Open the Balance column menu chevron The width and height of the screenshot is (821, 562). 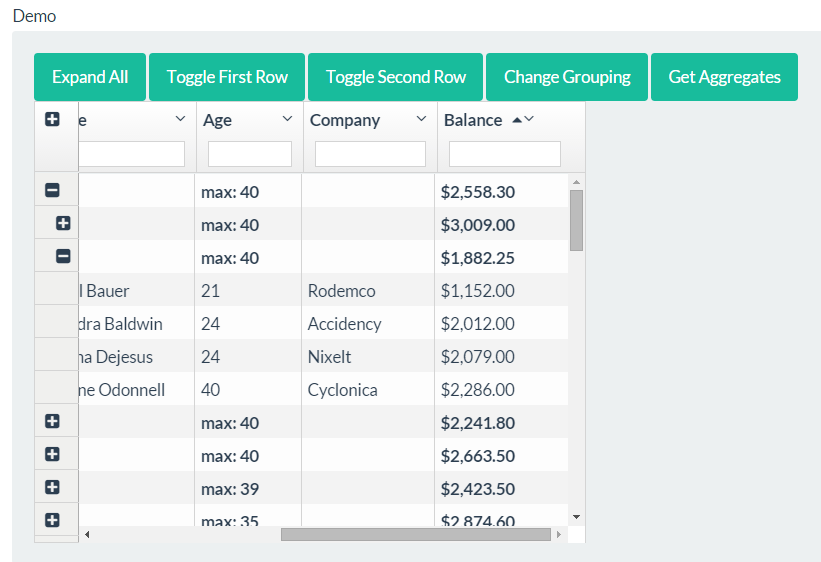pos(530,119)
